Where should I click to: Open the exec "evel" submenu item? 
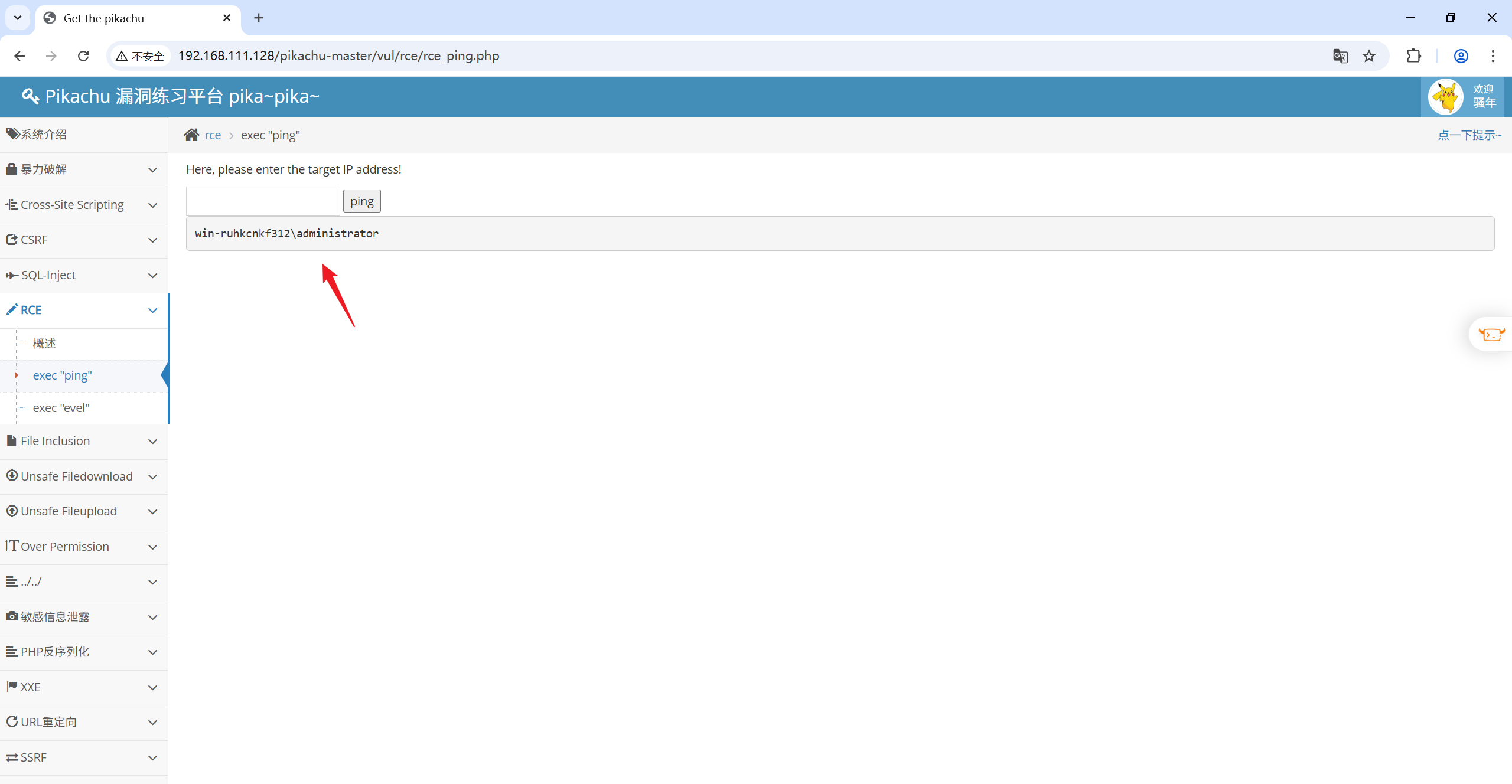[61, 408]
